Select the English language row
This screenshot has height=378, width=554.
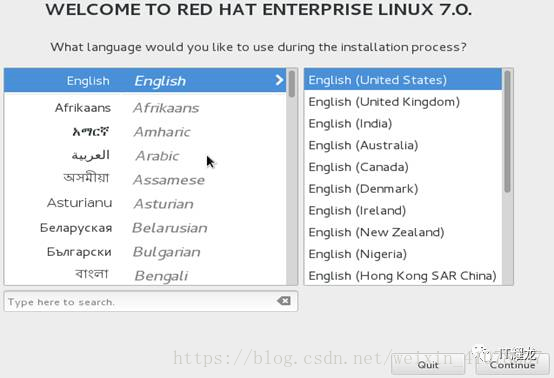(145, 81)
